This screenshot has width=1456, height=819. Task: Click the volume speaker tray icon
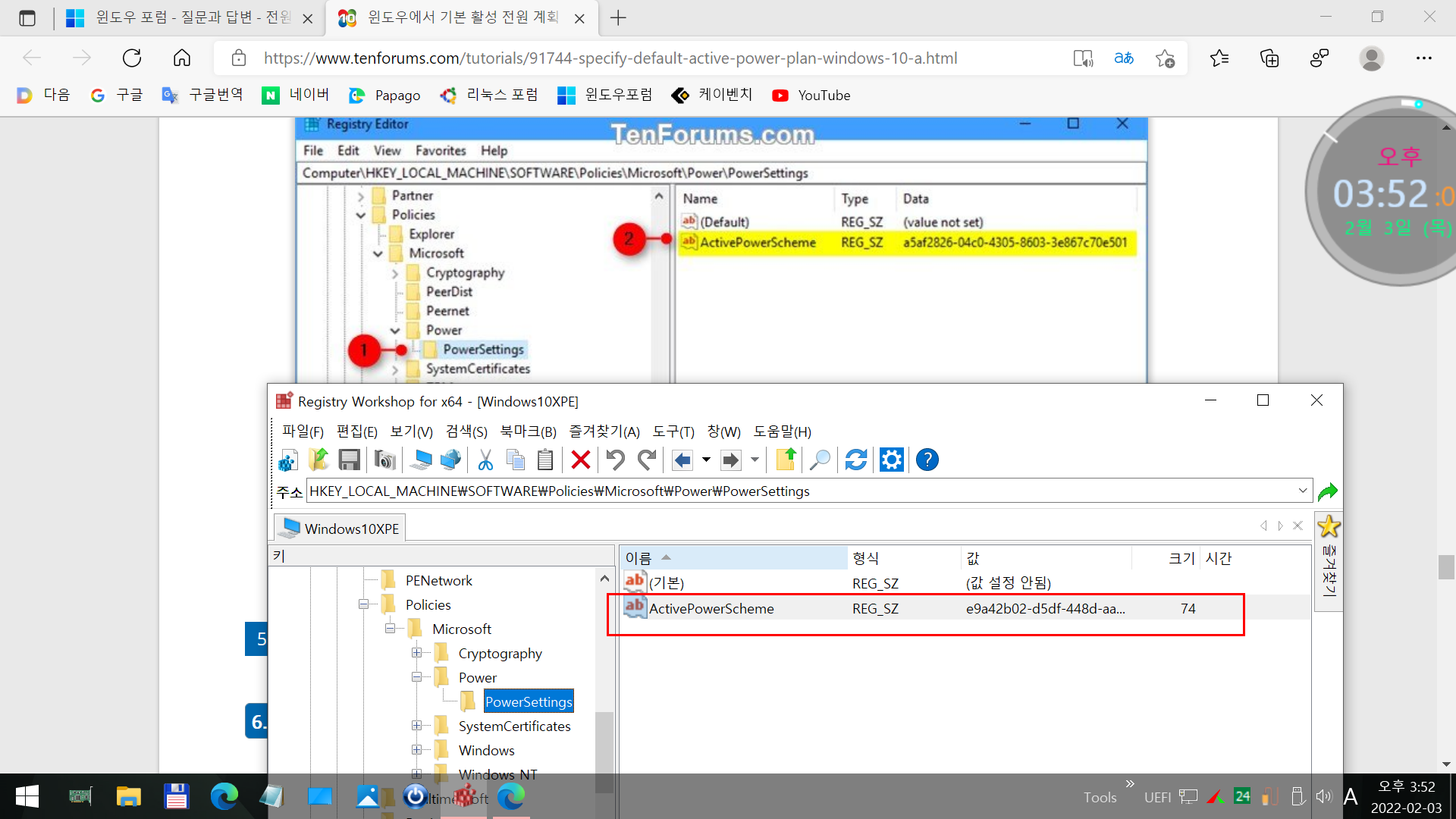point(1324,796)
